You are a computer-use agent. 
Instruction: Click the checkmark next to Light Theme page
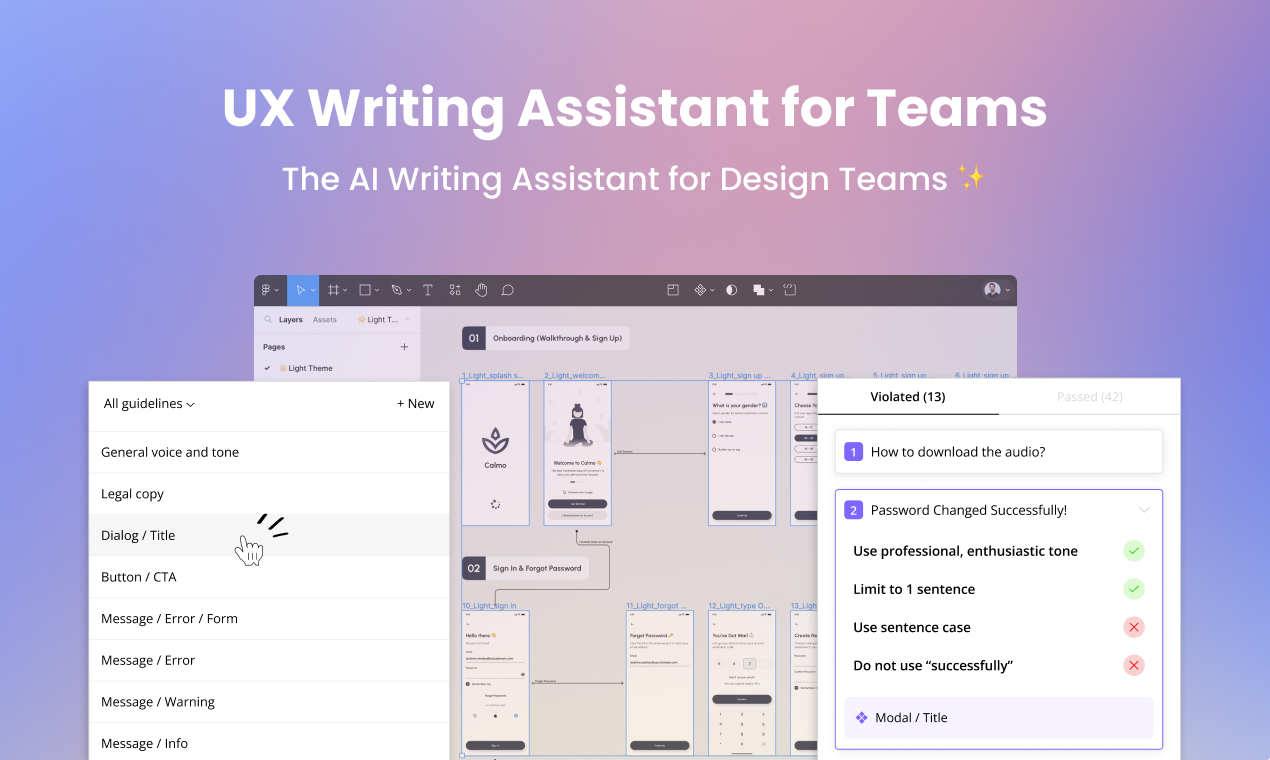(267, 368)
